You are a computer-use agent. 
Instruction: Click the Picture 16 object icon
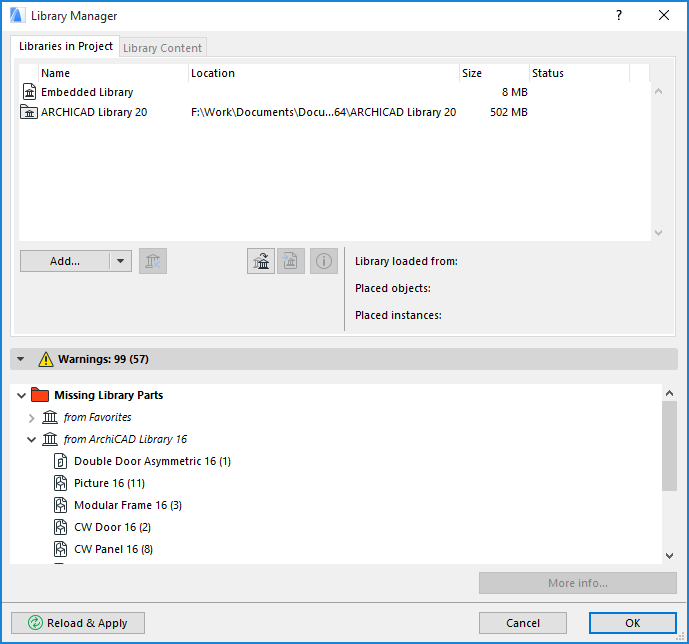(61, 483)
